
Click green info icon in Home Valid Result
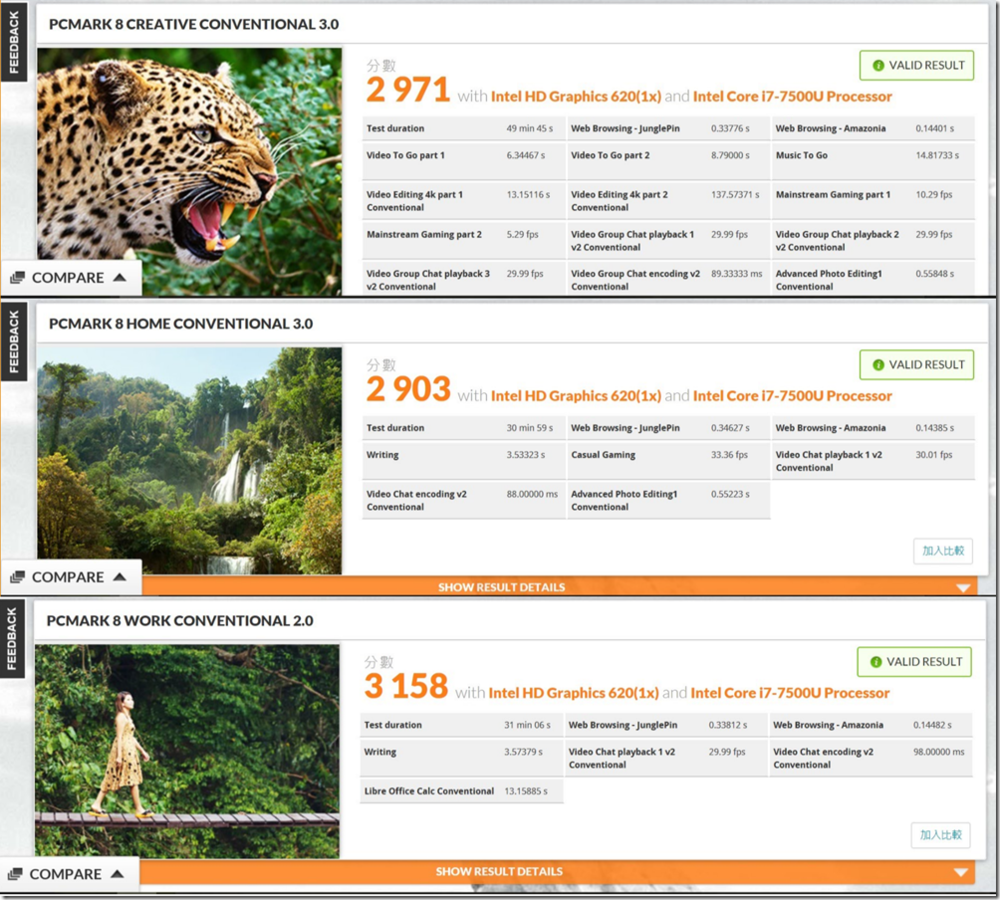click(878, 365)
